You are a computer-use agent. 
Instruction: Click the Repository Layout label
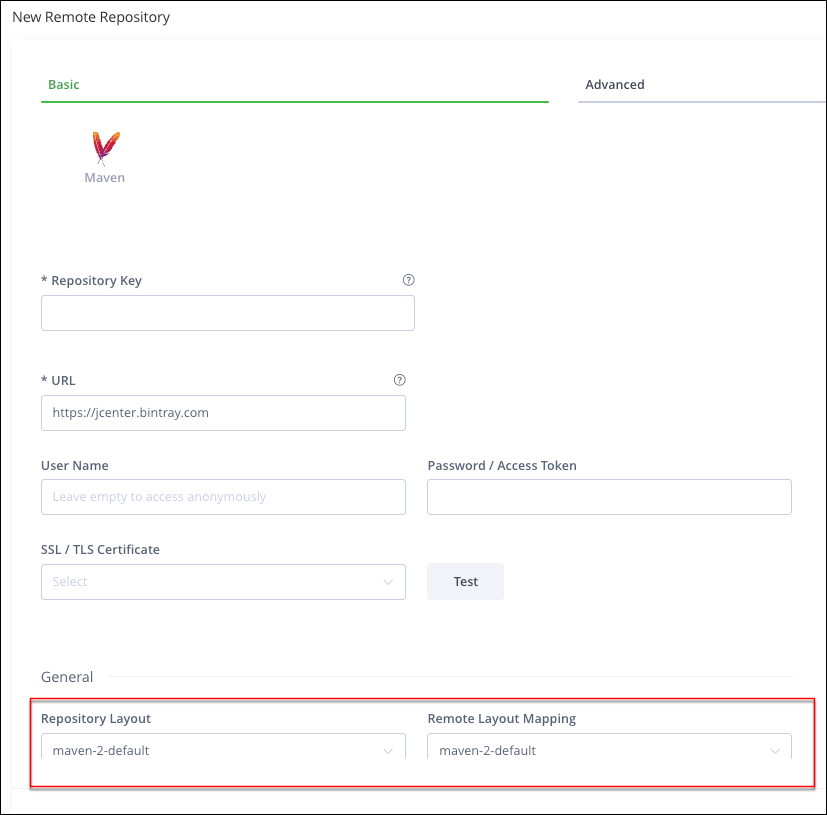[95, 718]
